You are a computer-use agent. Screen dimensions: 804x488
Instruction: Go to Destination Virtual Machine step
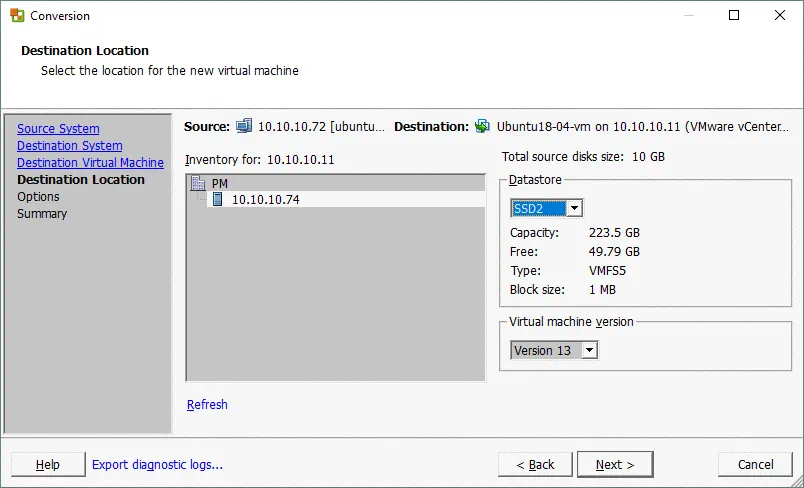pyautogui.click(x=90, y=163)
